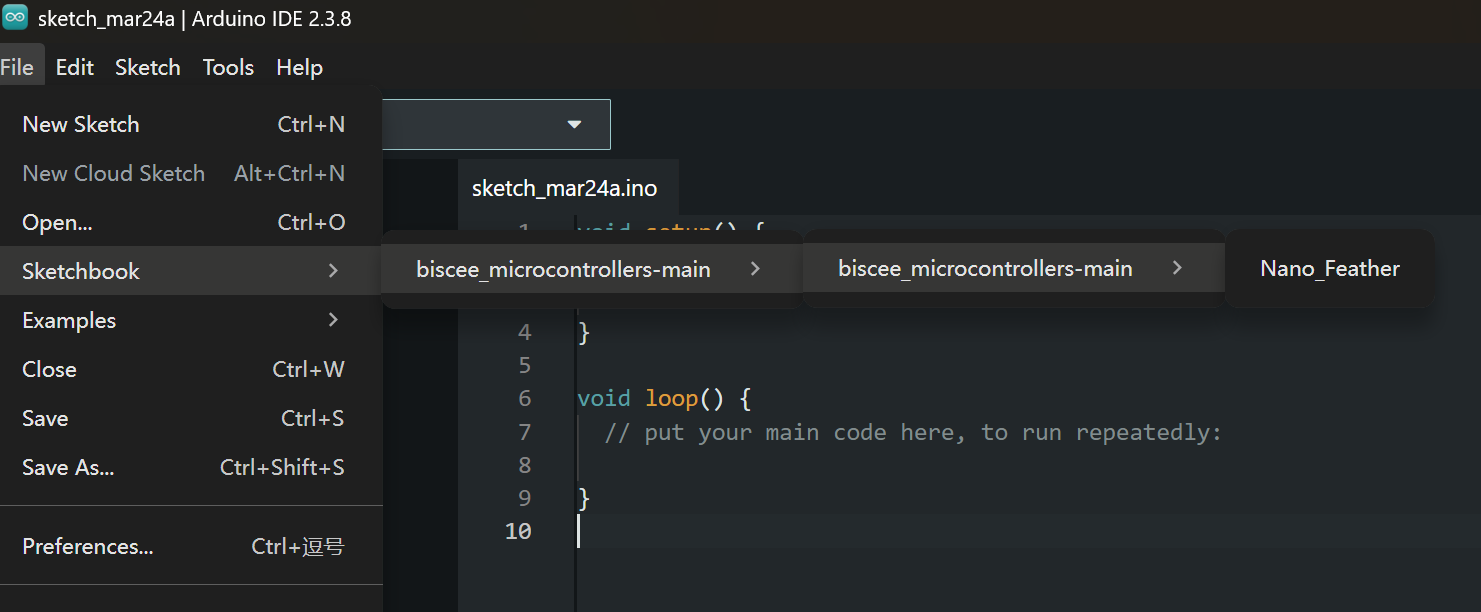The width and height of the screenshot is (1481, 612).
Task: Close the sketch via the Close item
Action: (x=49, y=369)
